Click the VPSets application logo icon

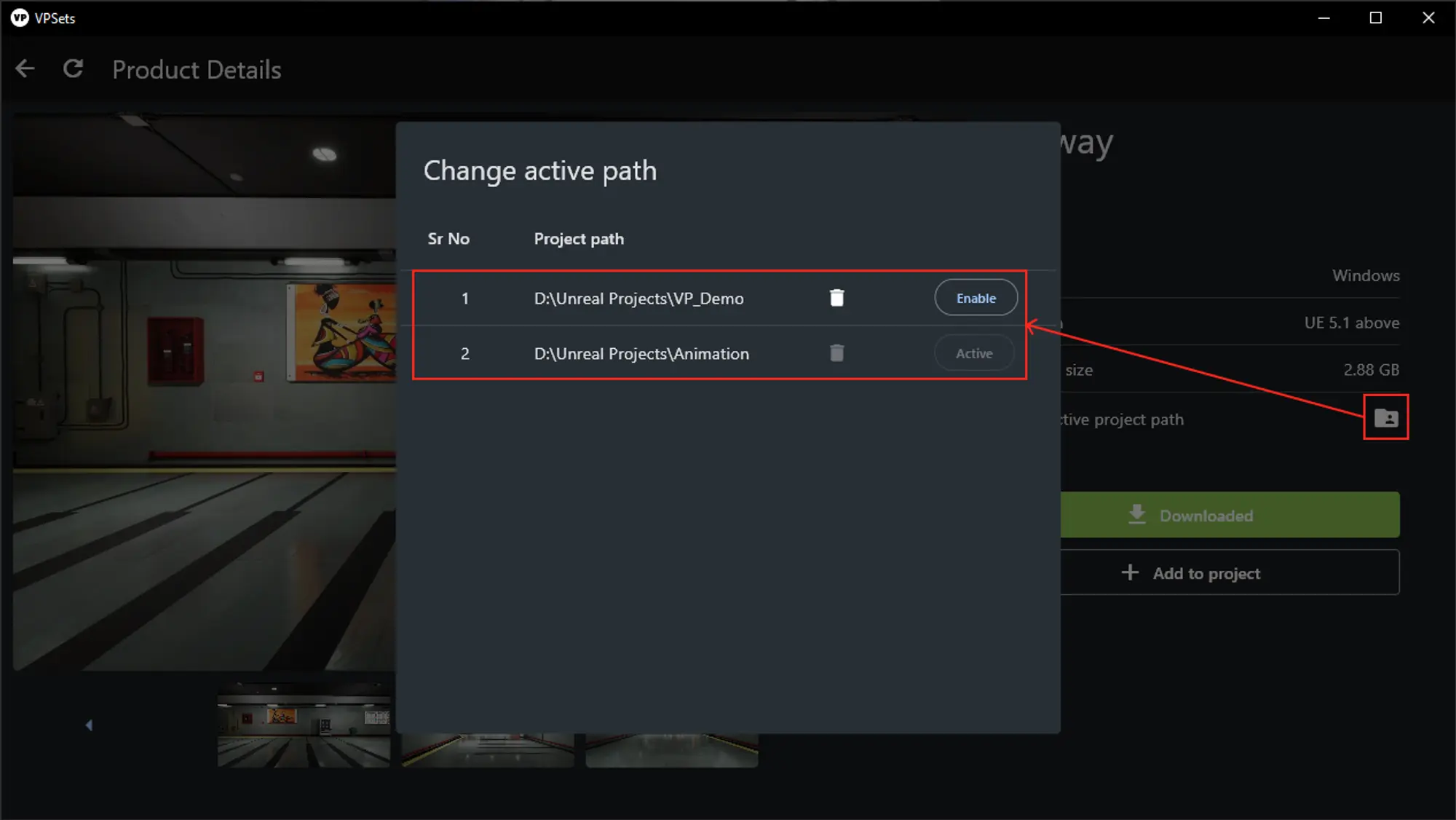(x=18, y=16)
